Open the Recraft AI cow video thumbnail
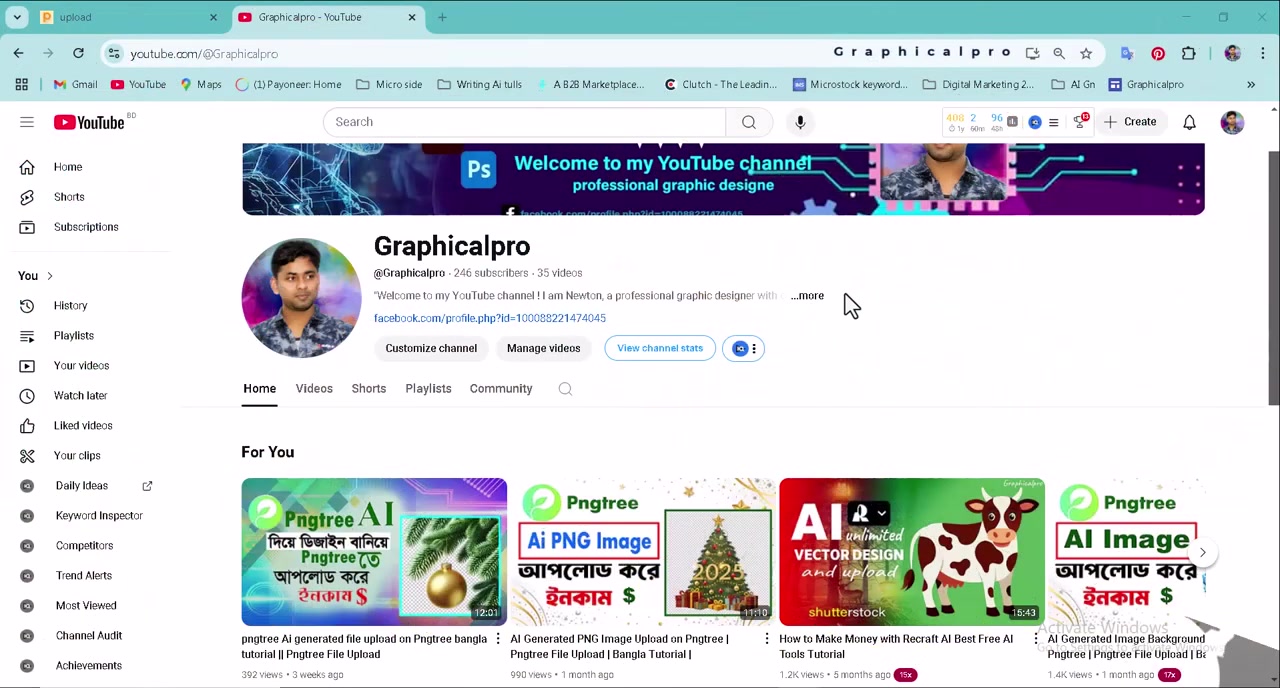1280x688 pixels. click(912, 552)
